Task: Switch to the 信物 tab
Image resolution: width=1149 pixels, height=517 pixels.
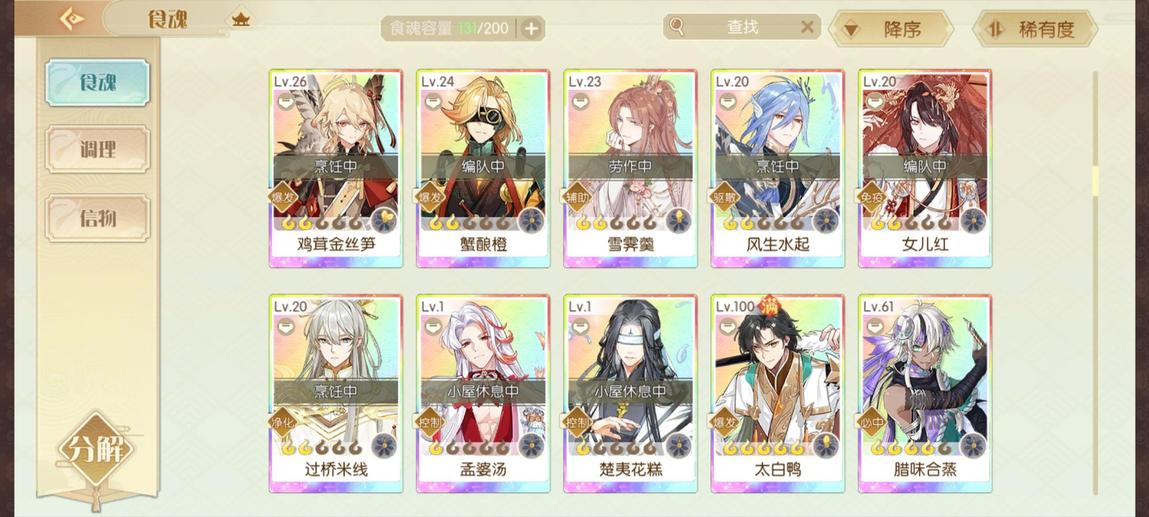Action: tap(97, 218)
